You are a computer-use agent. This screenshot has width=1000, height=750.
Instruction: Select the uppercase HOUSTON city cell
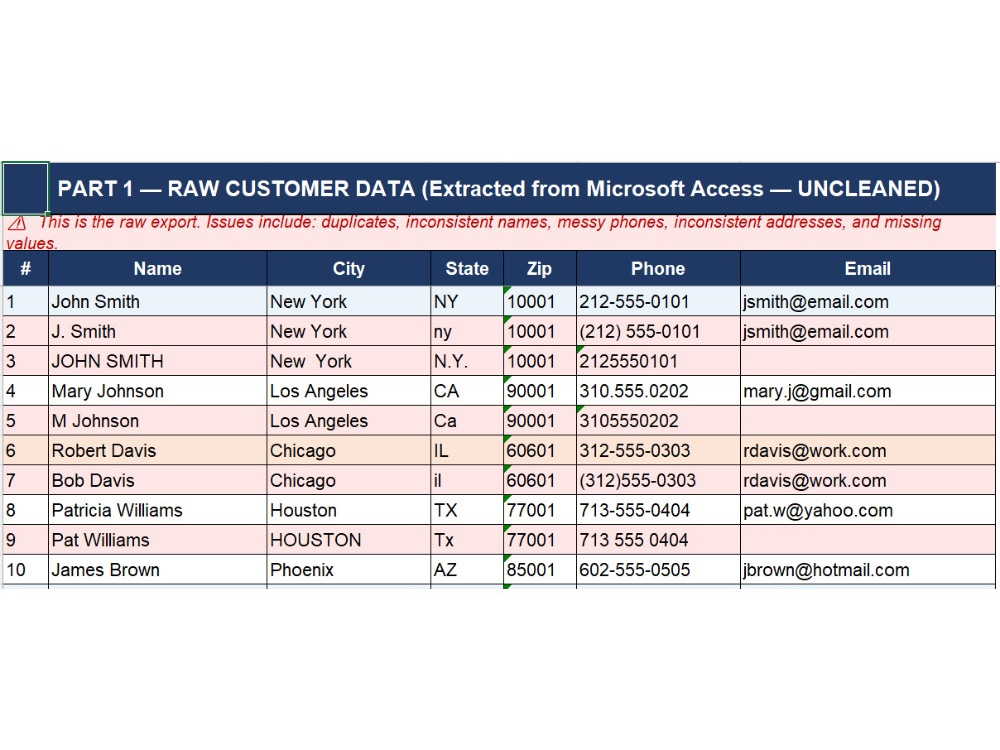click(x=349, y=540)
